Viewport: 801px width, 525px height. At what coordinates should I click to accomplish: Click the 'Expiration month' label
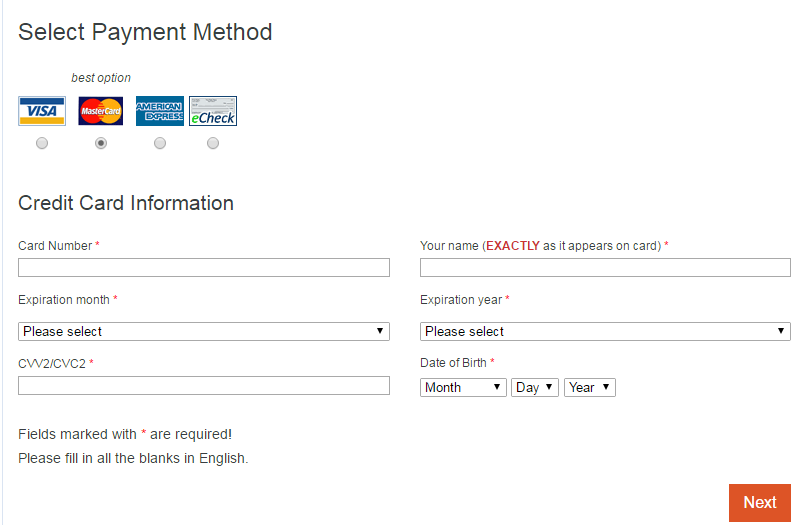(64, 300)
